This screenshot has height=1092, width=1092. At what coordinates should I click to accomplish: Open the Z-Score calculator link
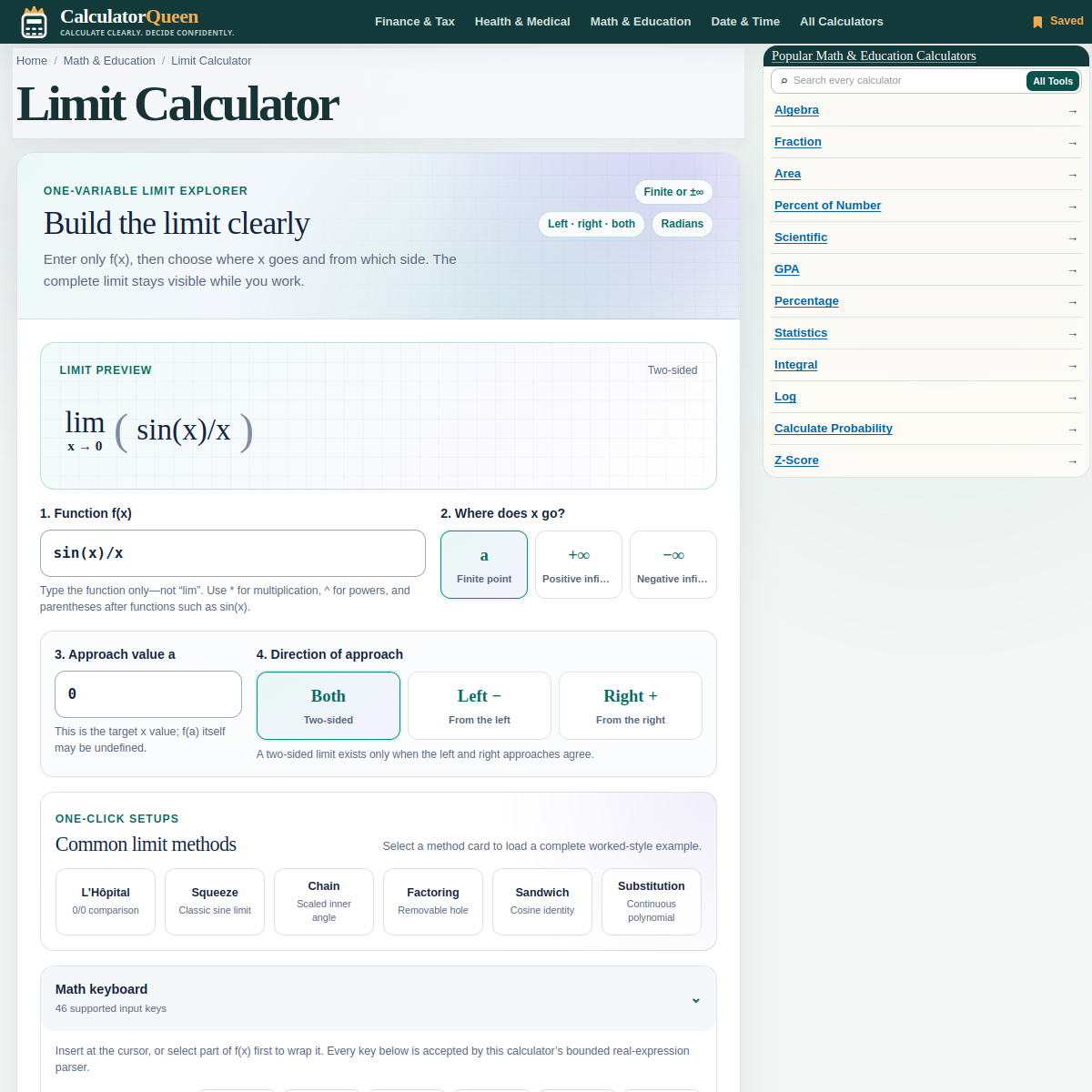pos(796,460)
